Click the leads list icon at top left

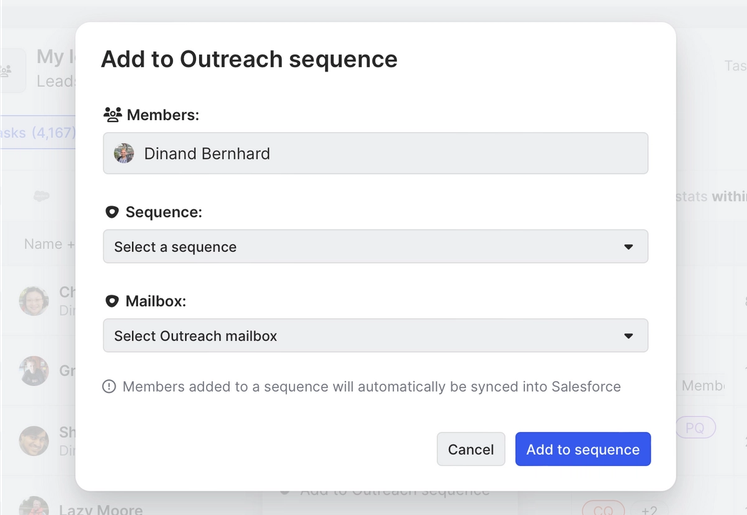[8, 70]
